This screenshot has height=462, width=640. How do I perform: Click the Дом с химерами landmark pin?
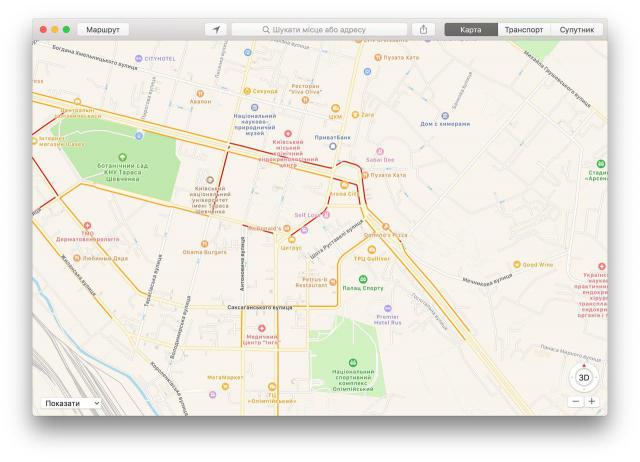tap(445, 114)
